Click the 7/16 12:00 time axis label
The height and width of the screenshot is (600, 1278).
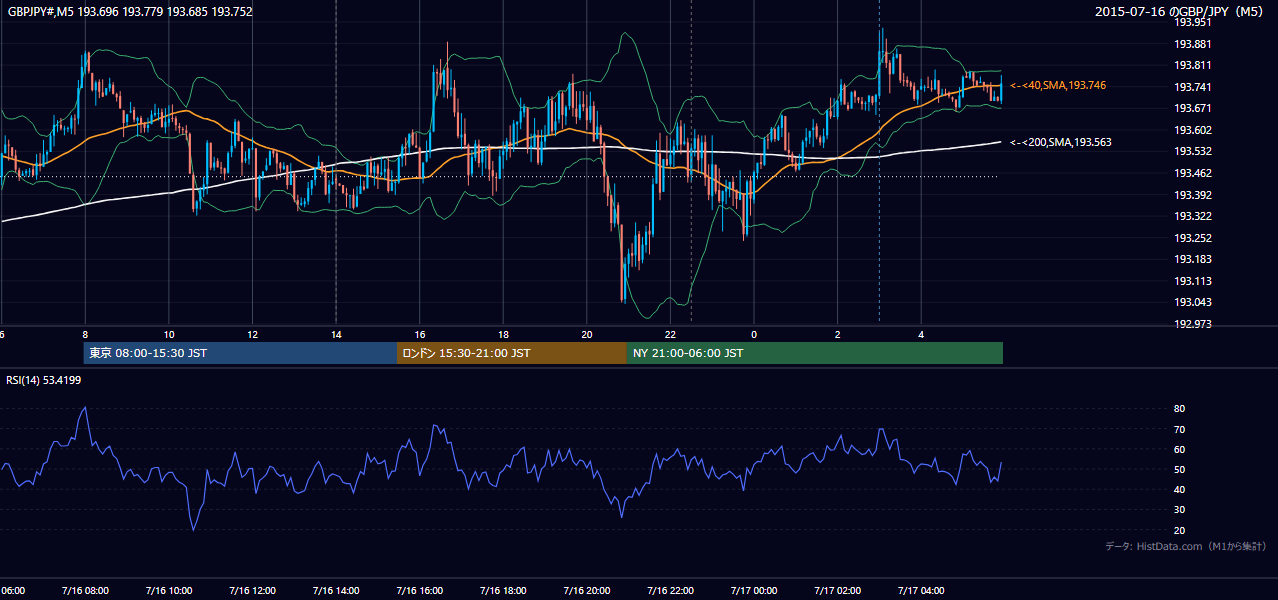(x=252, y=591)
